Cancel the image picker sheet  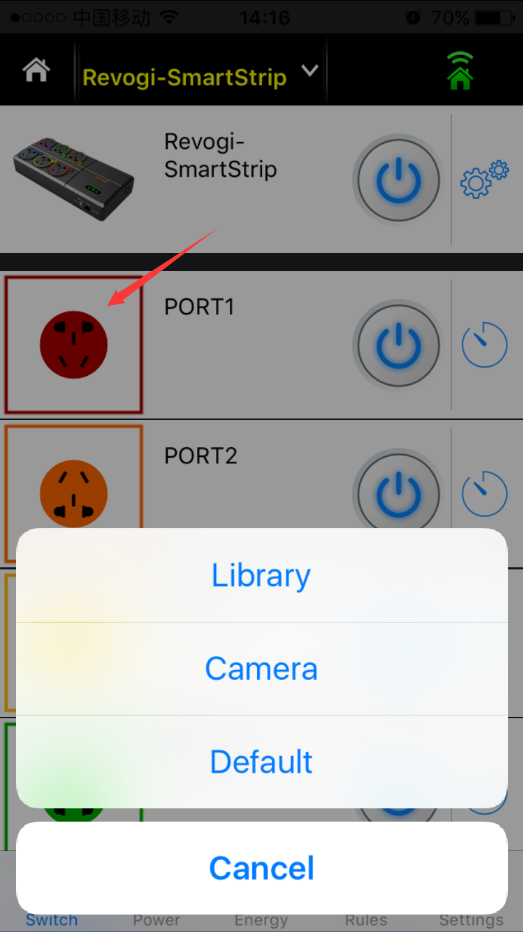coord(262,868)
